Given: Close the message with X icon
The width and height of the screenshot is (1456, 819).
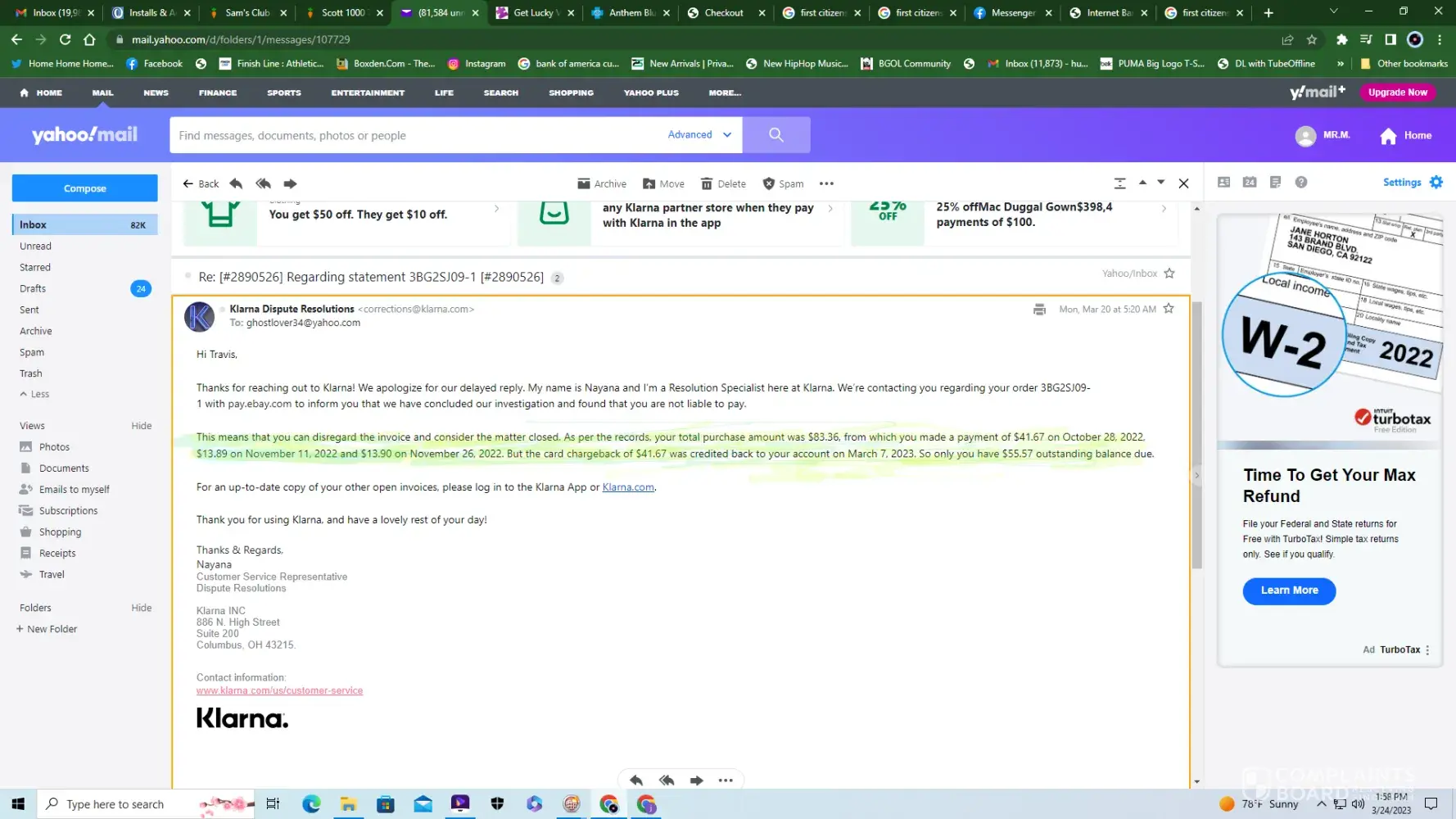Looking at the screenshot, I should click(1183, 183).
